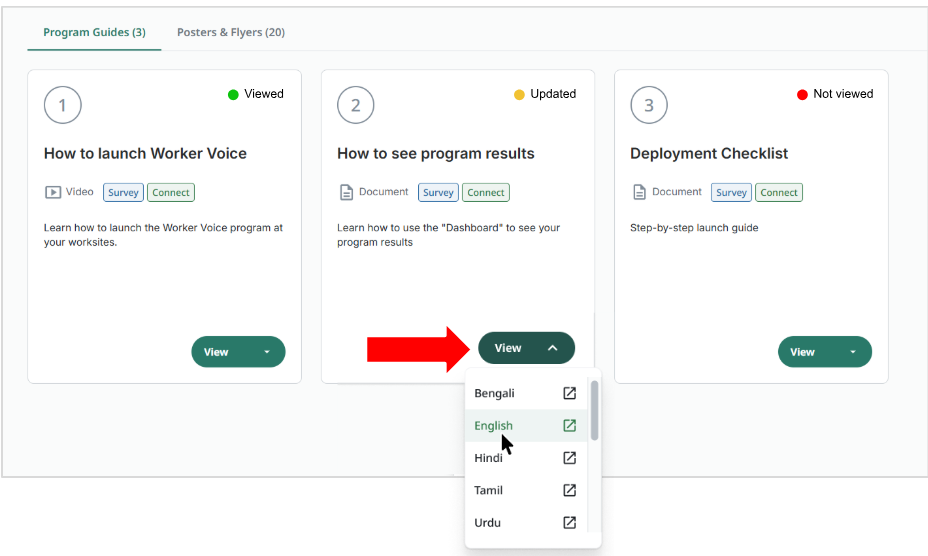Open Tamil external link icon

[x=569, y=490]
